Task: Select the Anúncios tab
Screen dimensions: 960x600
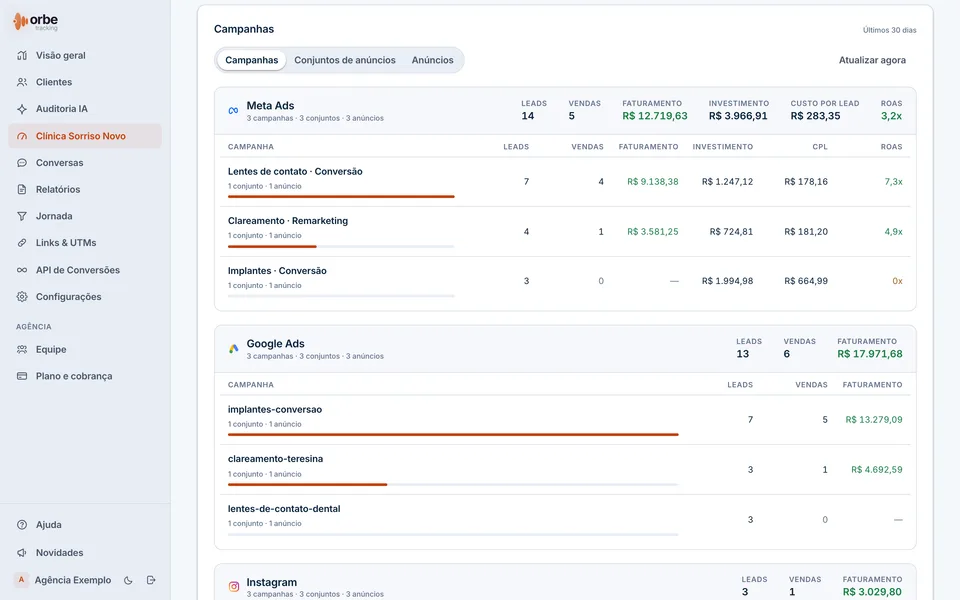Action: pyautogui.click(x=432, y=60)
